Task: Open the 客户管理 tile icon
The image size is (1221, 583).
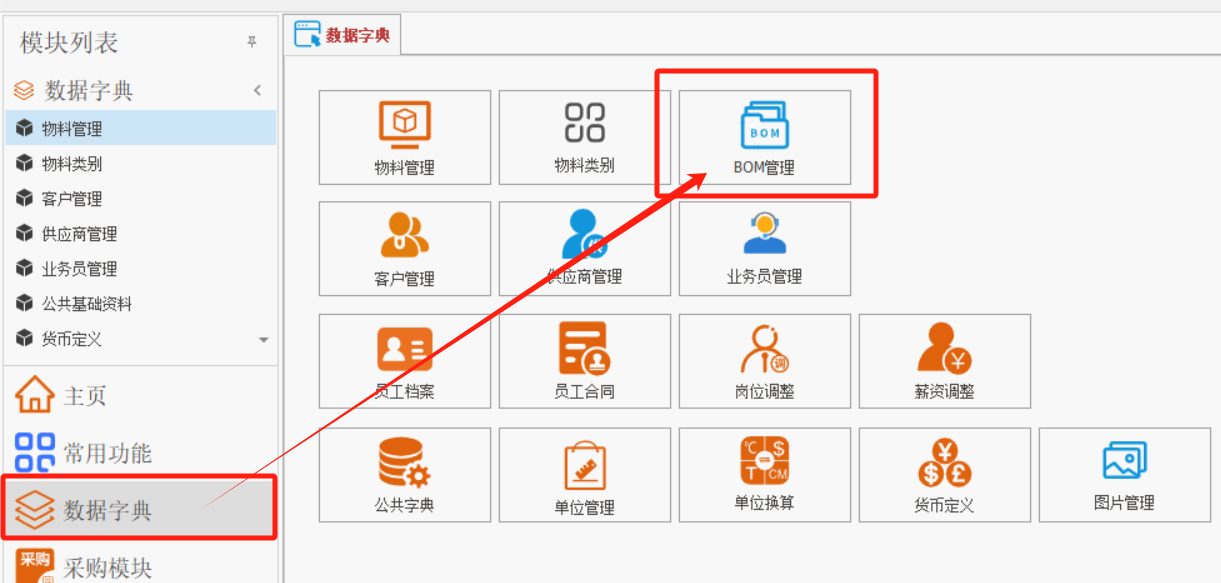Action: [x=405, y=235]
